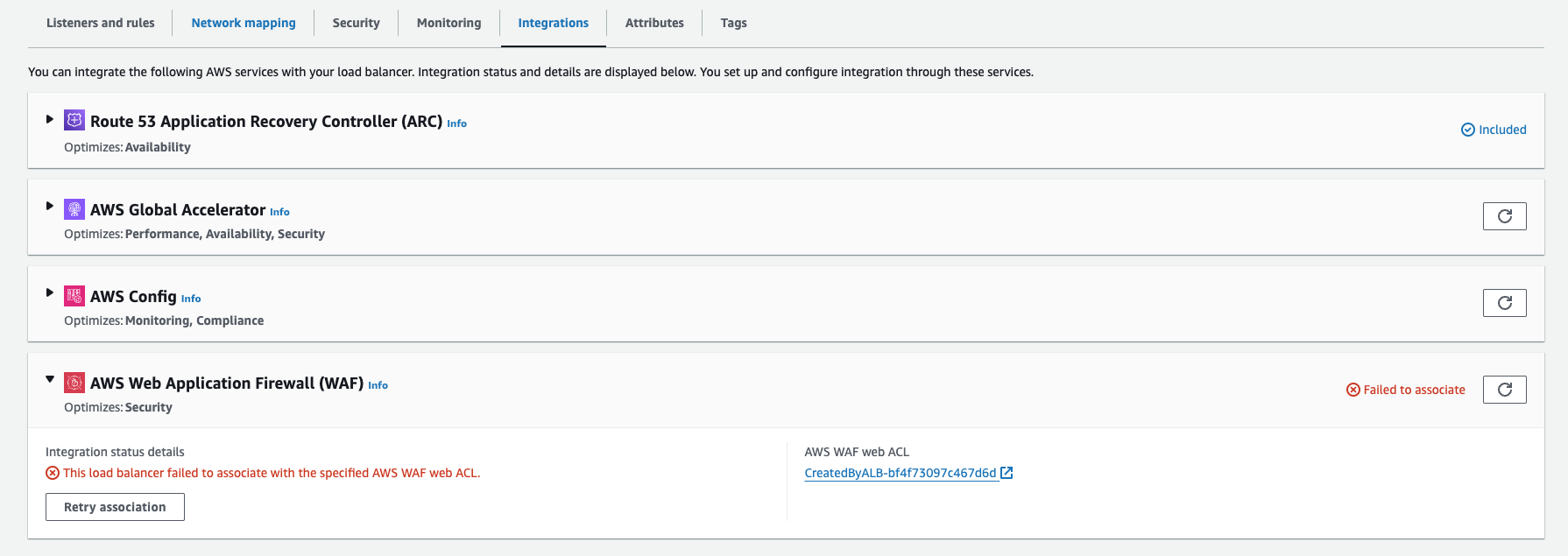
Task: Open the Security tab
Action: pos(356,23)
